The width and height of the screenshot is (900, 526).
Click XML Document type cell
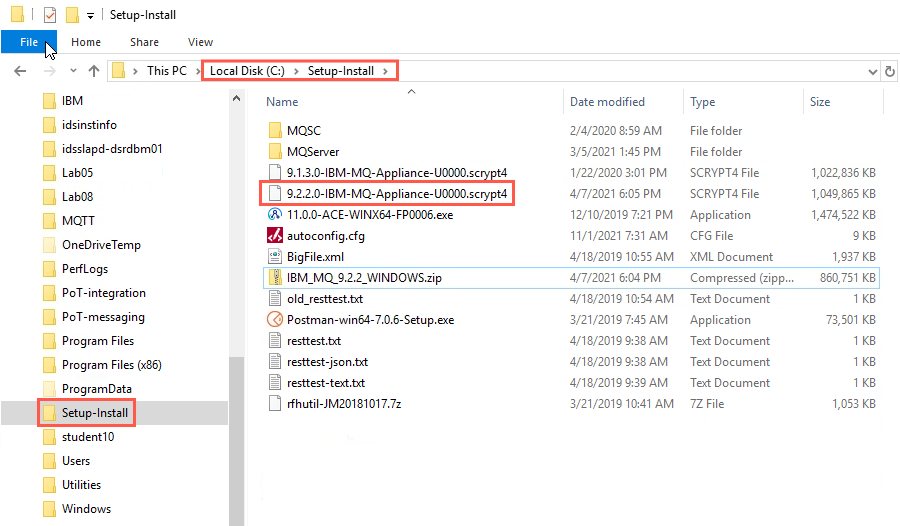pyautogui.click(x=731, y=257)
